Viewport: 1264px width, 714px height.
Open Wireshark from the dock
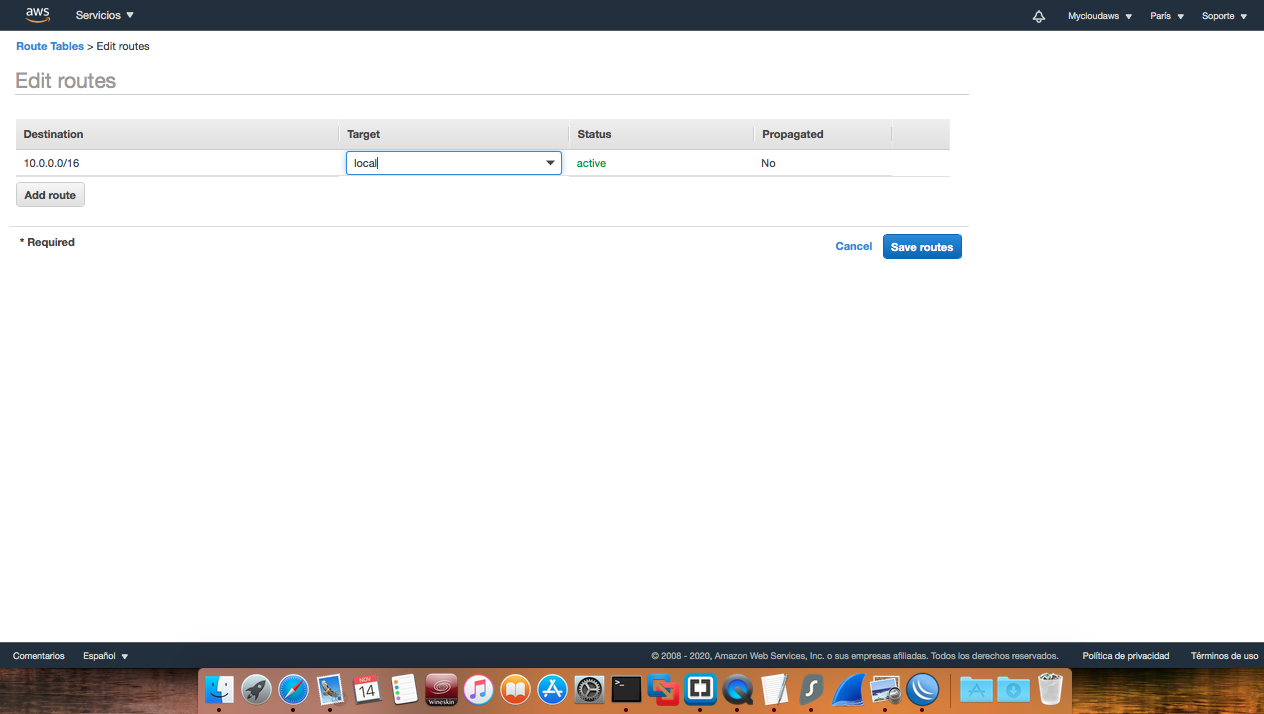point(847,689)
